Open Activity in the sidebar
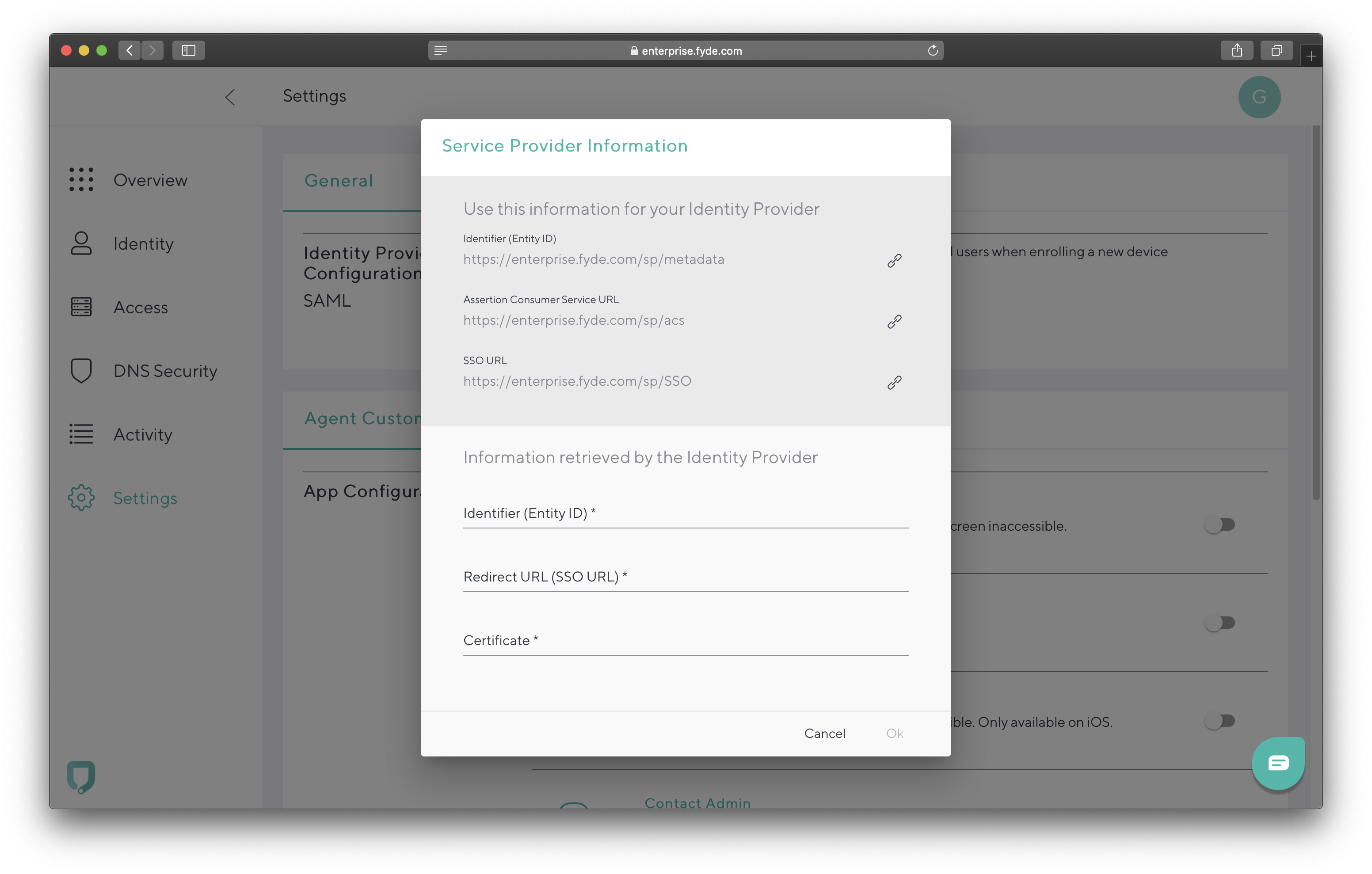1372x874 pixels. (142, 435)
